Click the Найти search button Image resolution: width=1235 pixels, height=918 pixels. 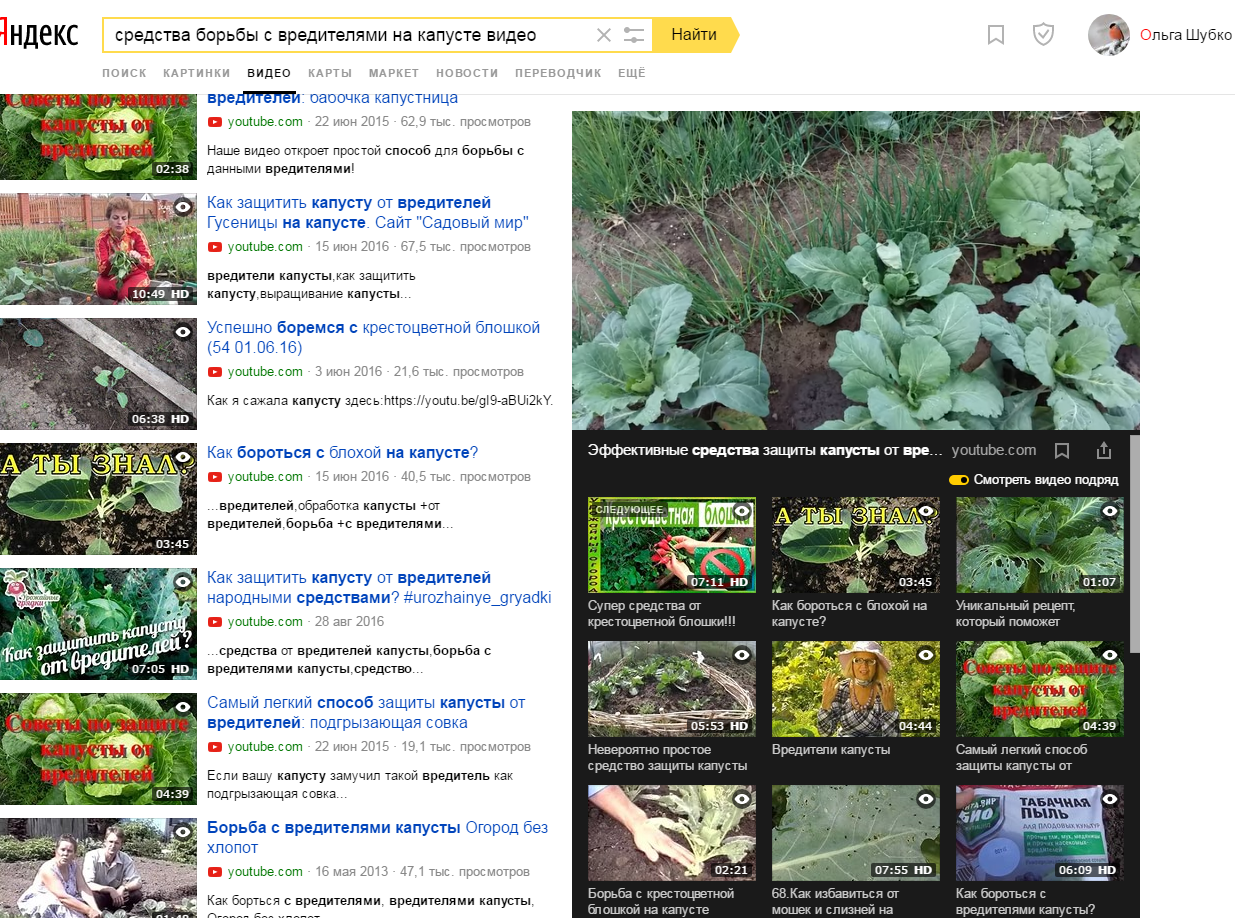tap(695, 35)
